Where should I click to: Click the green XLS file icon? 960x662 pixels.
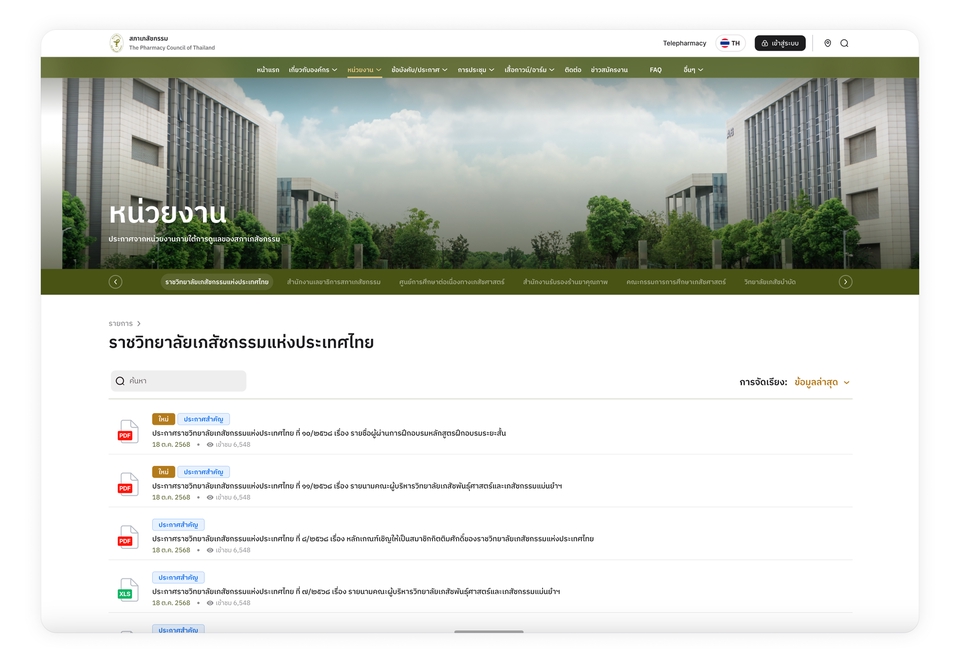[126, 590]
